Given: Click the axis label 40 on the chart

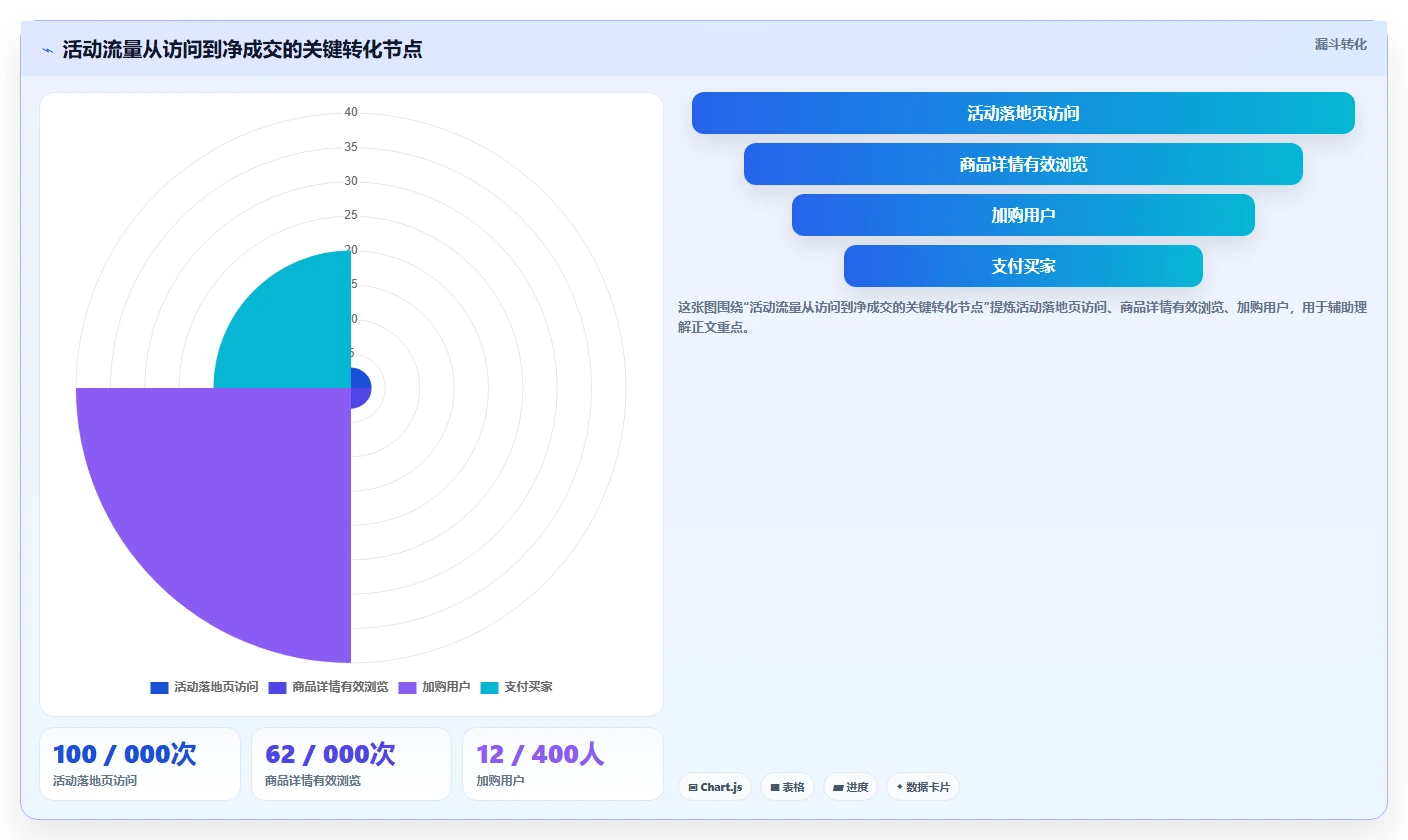Looking at the screenshot, I should (x=351, y=112).
